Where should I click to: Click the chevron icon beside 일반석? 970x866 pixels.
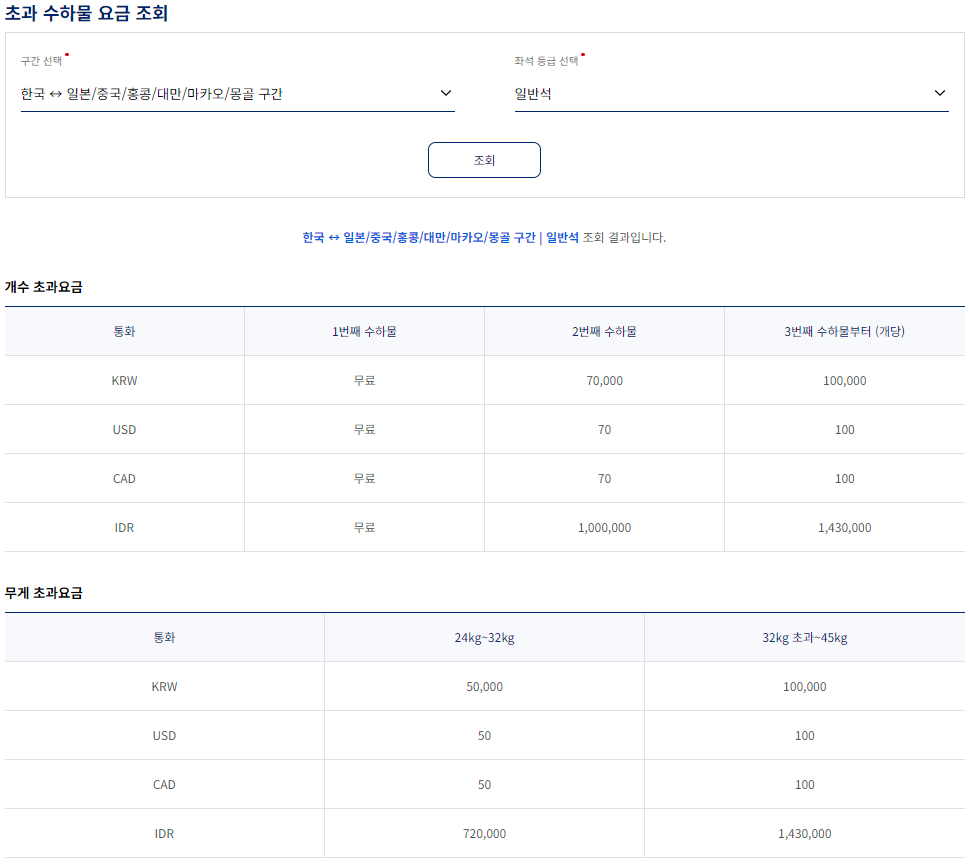(x=940, y=92)
